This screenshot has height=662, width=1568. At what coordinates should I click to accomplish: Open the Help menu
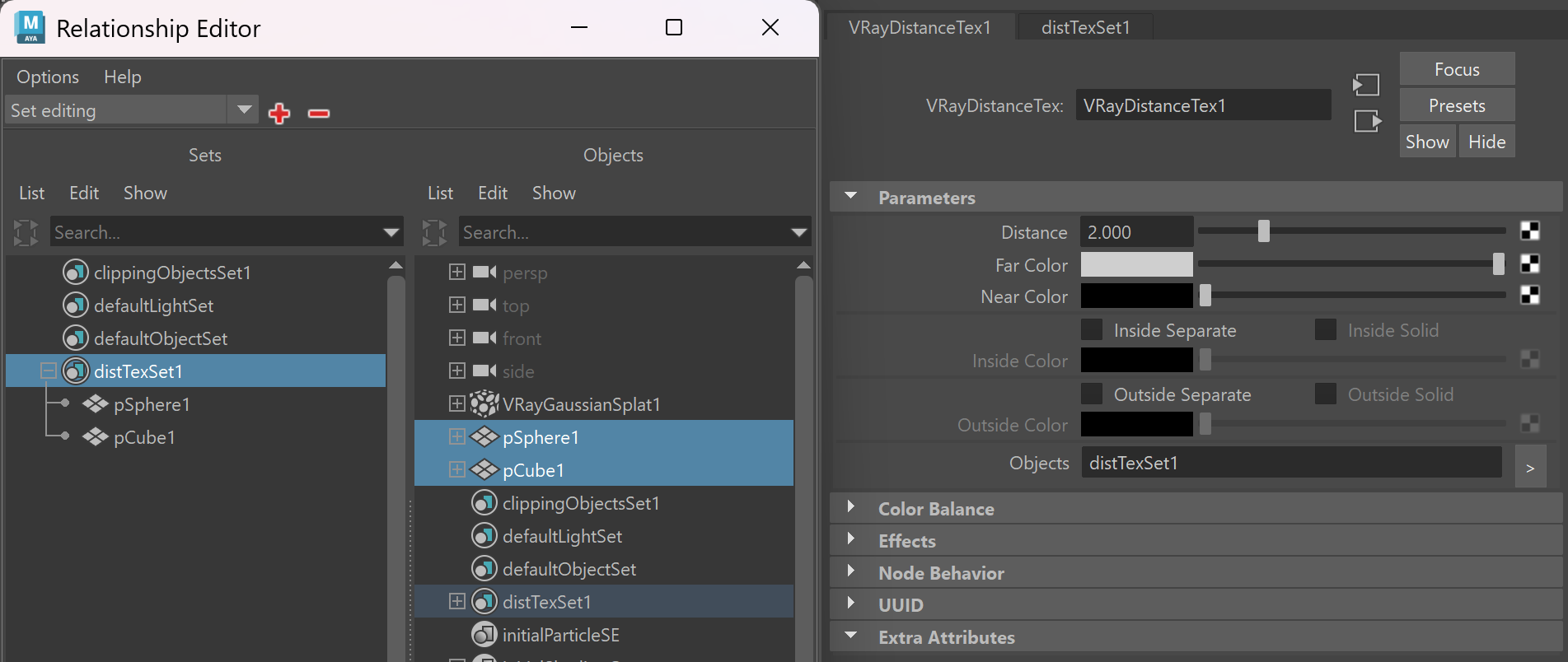(123, 77)
